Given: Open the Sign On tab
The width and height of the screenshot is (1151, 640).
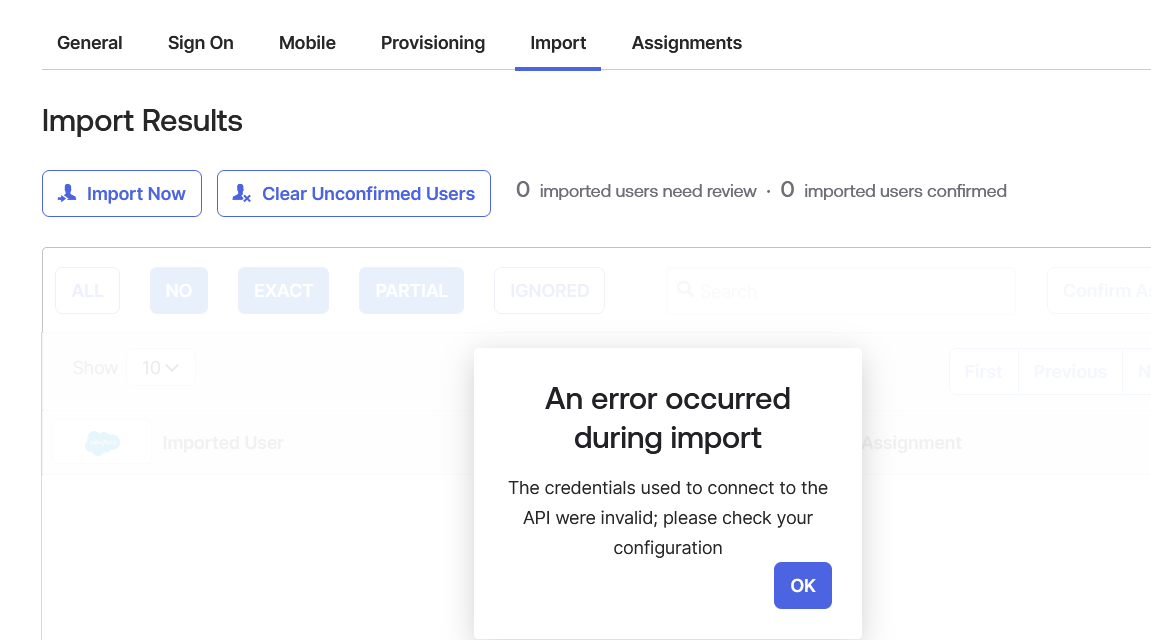Looking at the screenshot, I should (x=201, y=43).
